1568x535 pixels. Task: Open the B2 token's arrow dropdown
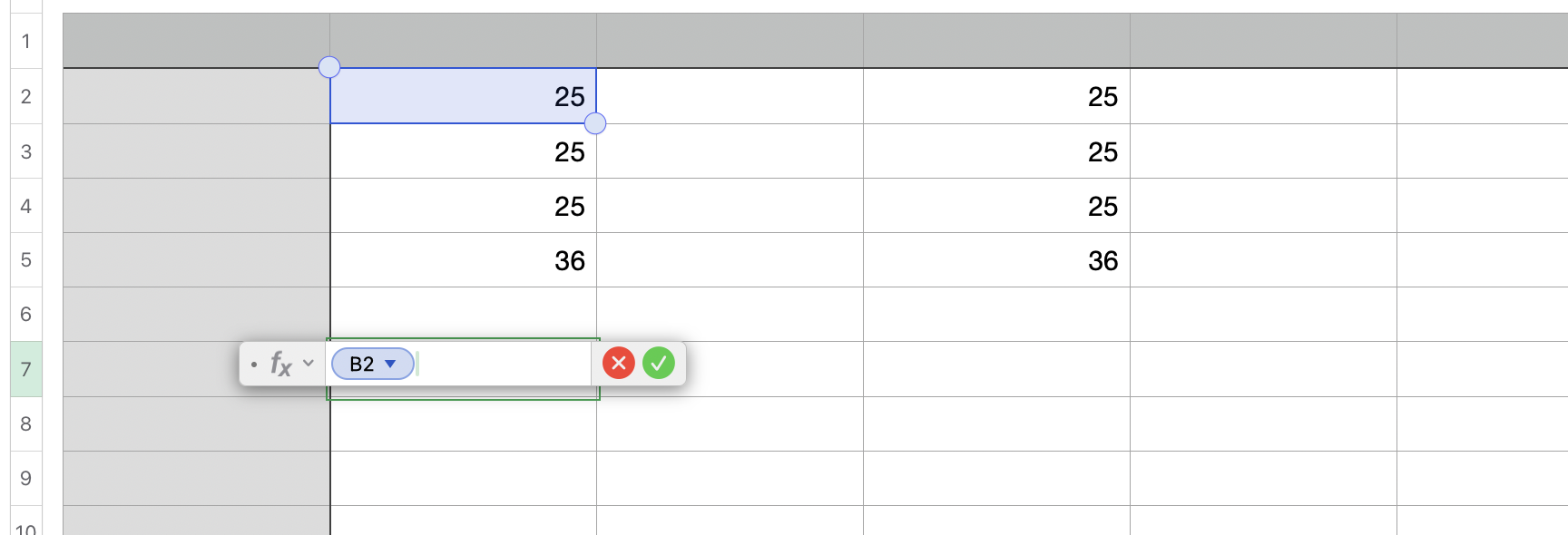click(x=391, y=364)
